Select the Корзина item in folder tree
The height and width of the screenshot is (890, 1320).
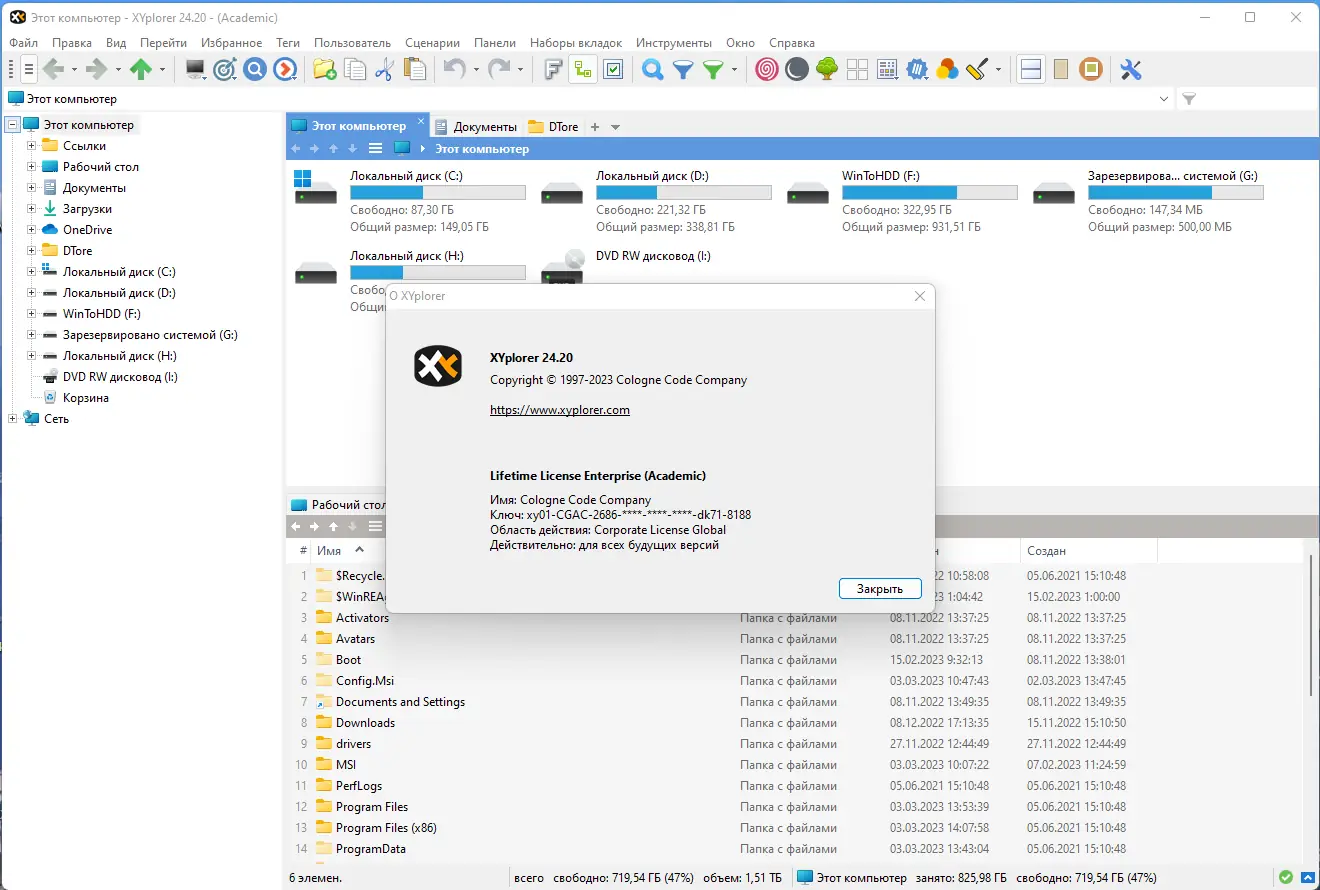coord(86,398)
